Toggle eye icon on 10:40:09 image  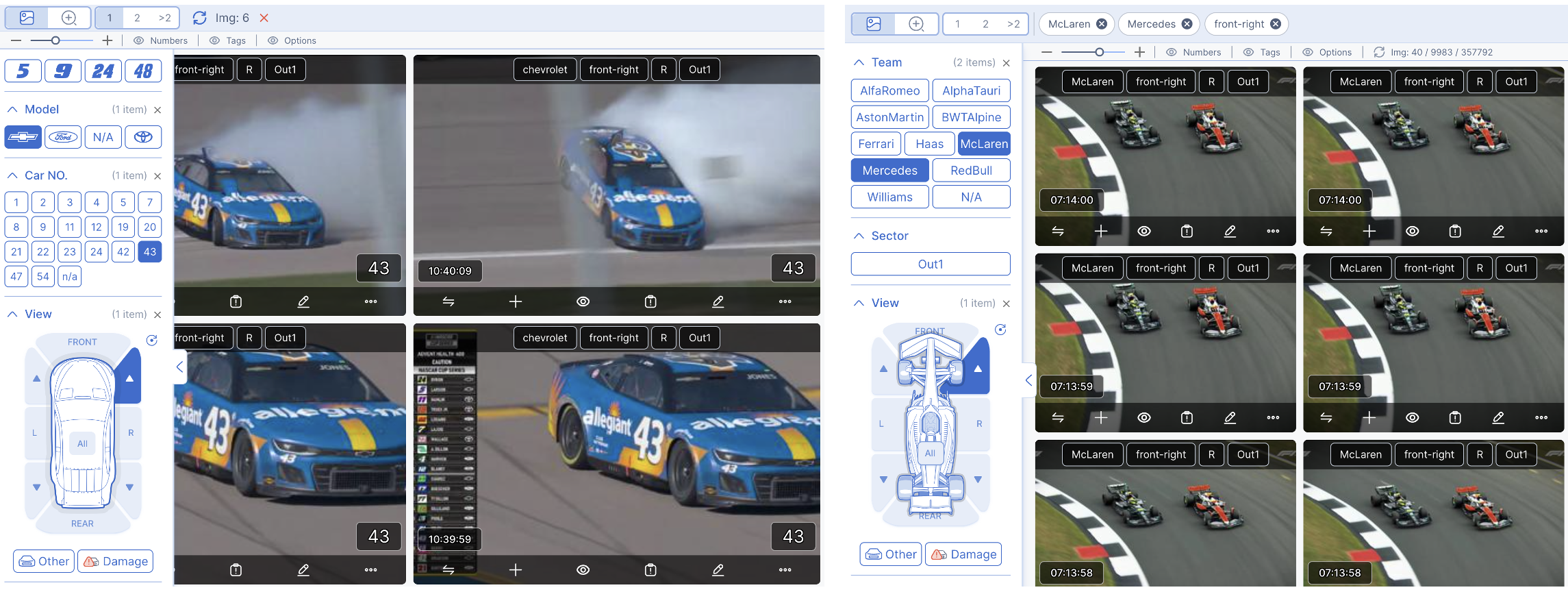pos(583,301)
